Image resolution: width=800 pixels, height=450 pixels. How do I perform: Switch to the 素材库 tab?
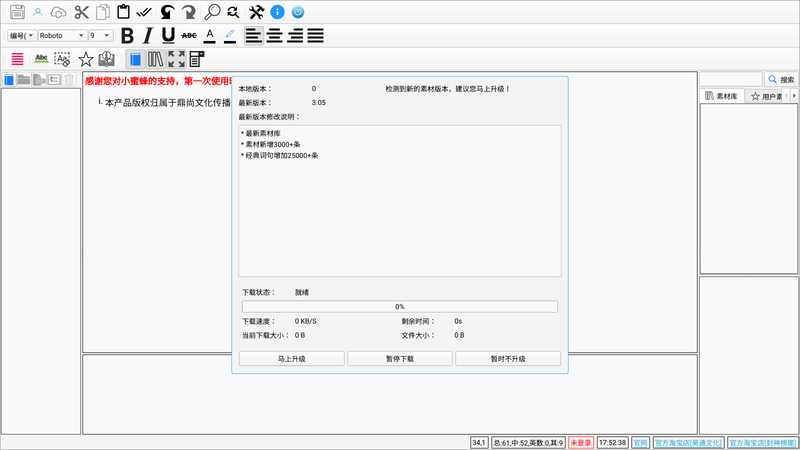[722, 96]
